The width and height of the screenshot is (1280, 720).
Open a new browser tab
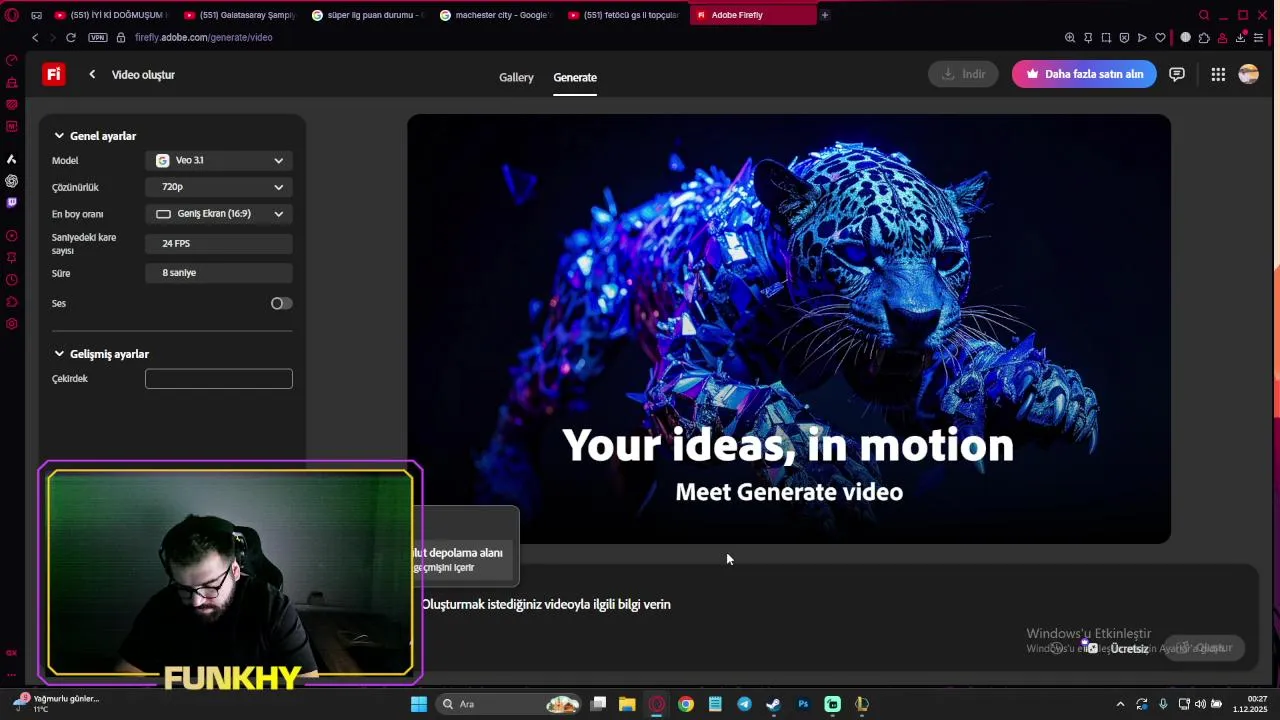pyautogui.click(x=824, y=15)
